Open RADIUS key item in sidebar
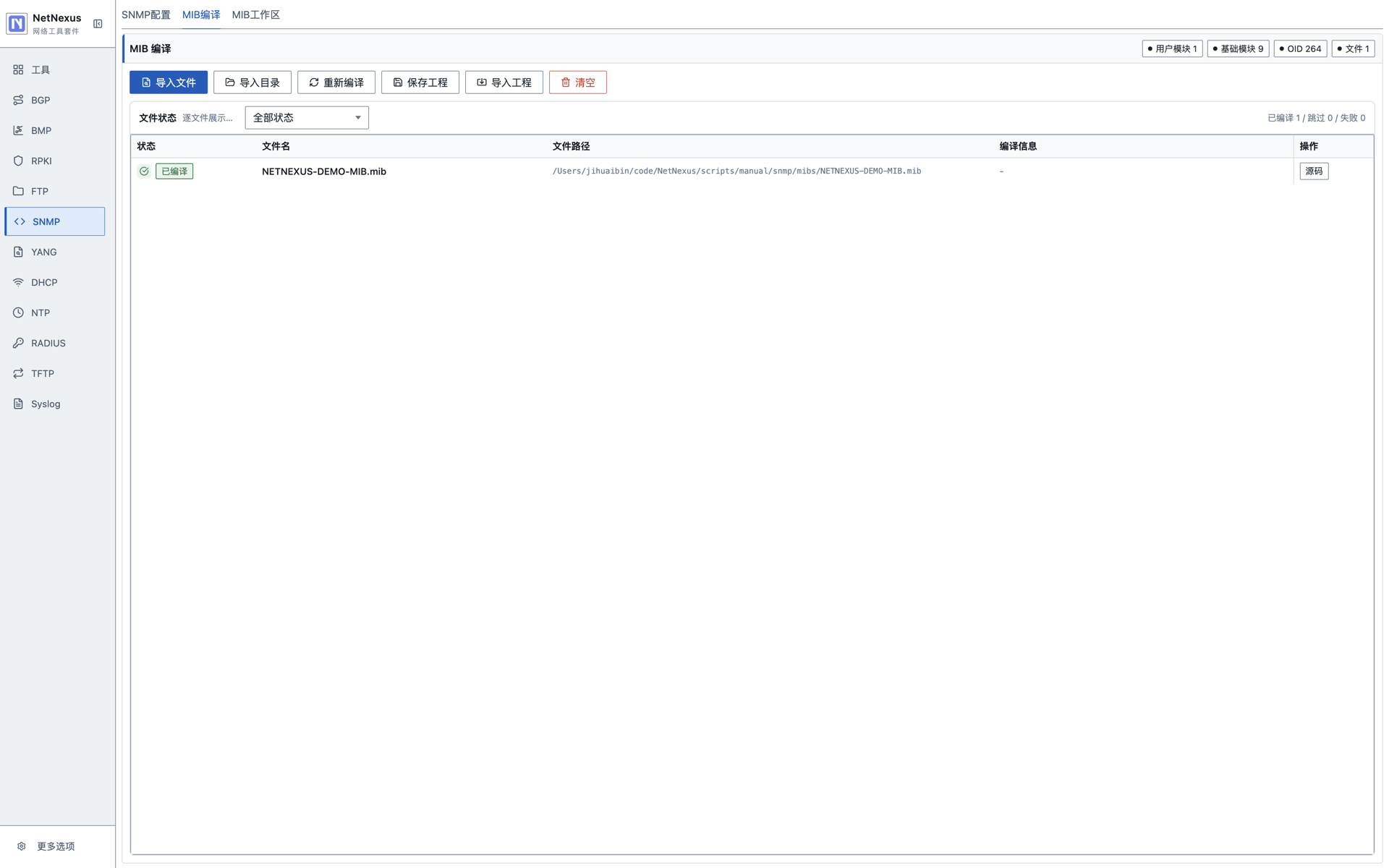 point(55,343)
